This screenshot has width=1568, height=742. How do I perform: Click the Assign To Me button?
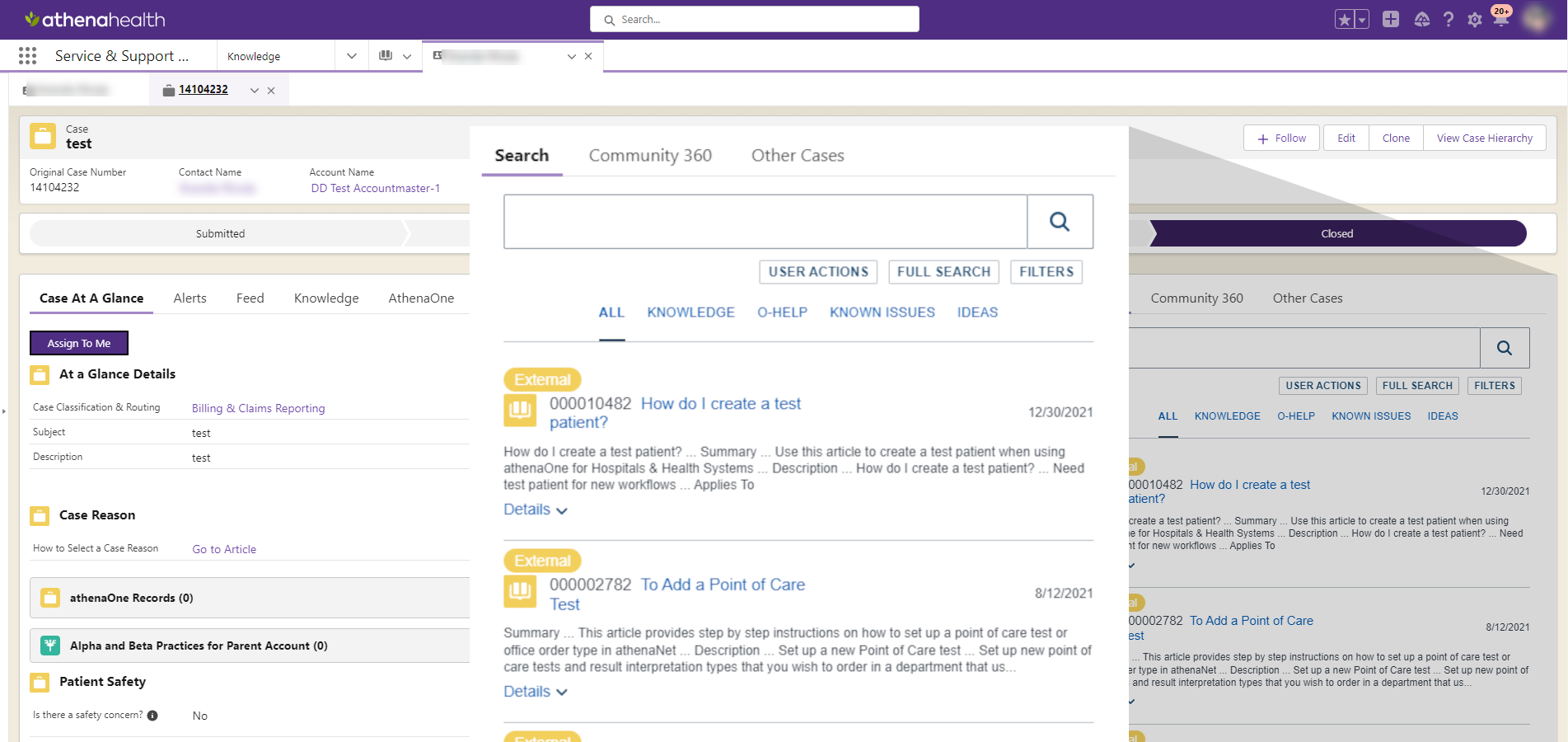point(78,343)
